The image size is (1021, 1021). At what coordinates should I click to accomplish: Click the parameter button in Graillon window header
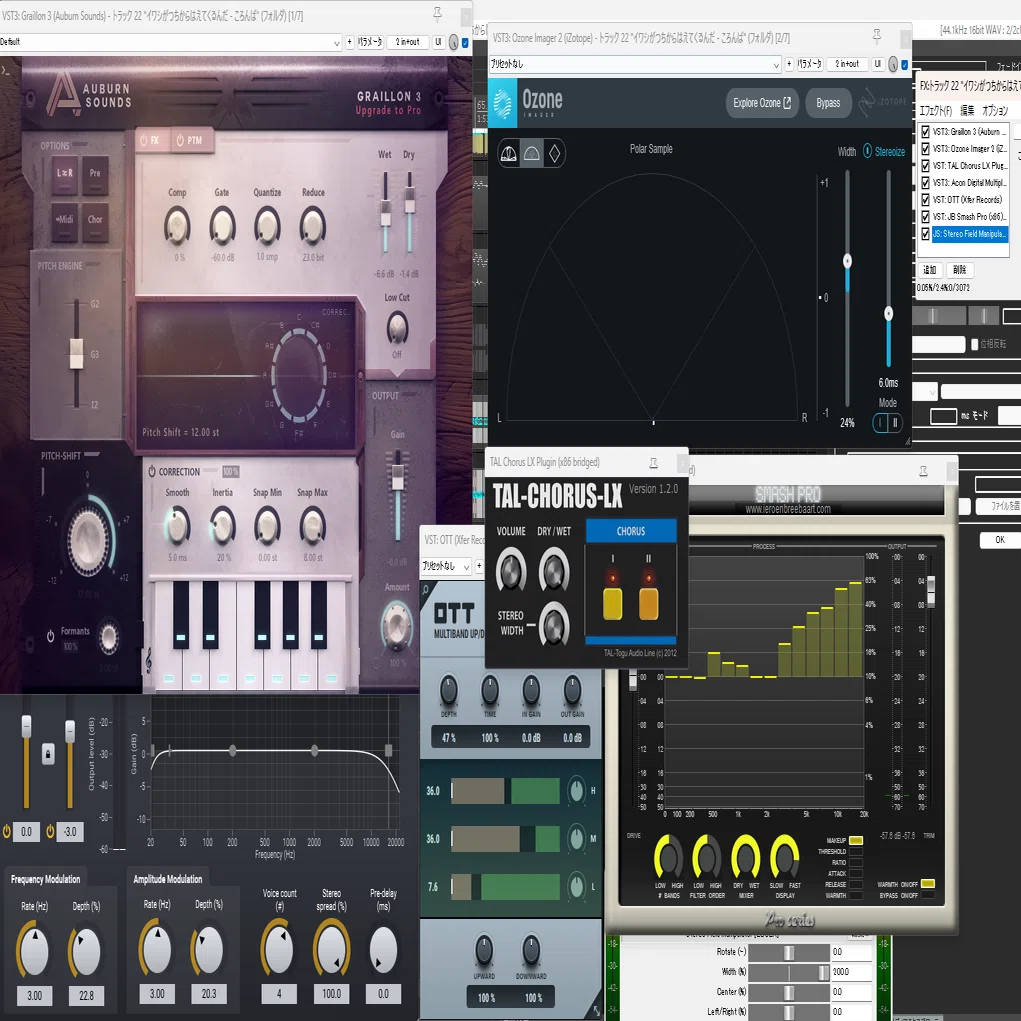click(371, 42)
